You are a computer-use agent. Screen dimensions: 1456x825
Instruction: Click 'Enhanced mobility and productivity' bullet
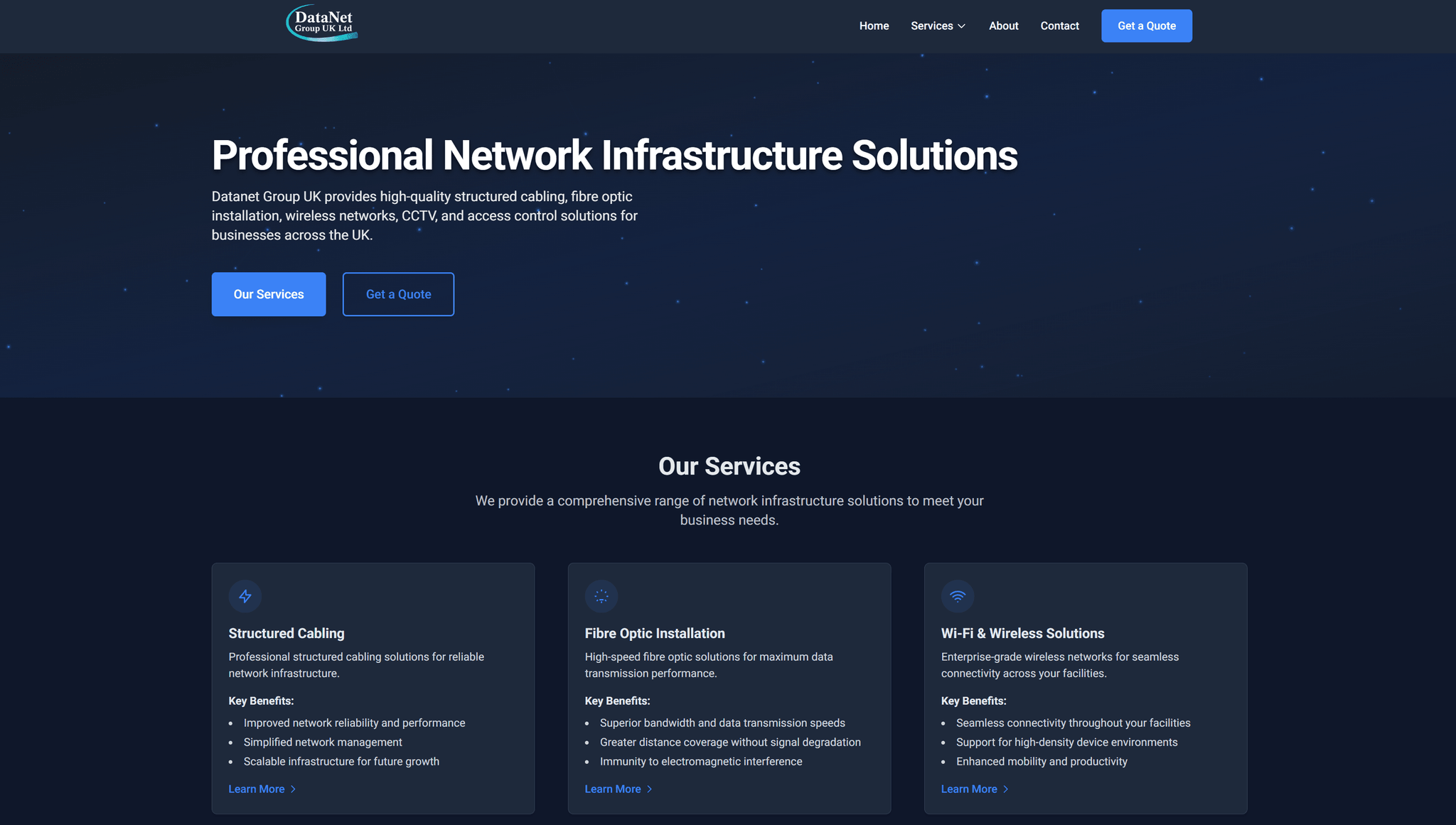pos(1042,761)
